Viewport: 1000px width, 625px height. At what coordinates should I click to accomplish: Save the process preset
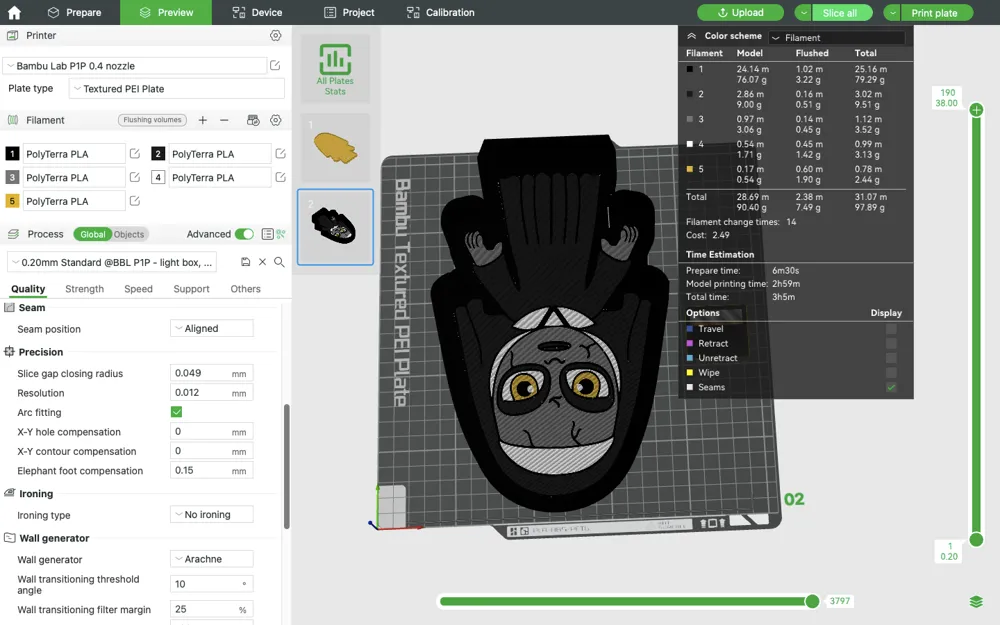click(246, 262)
